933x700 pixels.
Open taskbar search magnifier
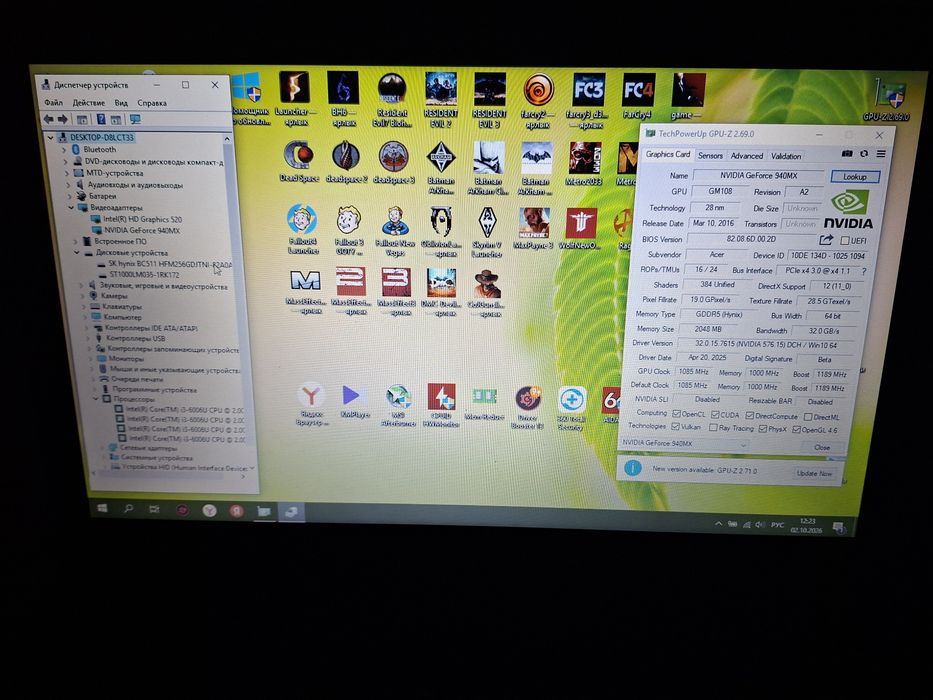[x=128, y=508]
